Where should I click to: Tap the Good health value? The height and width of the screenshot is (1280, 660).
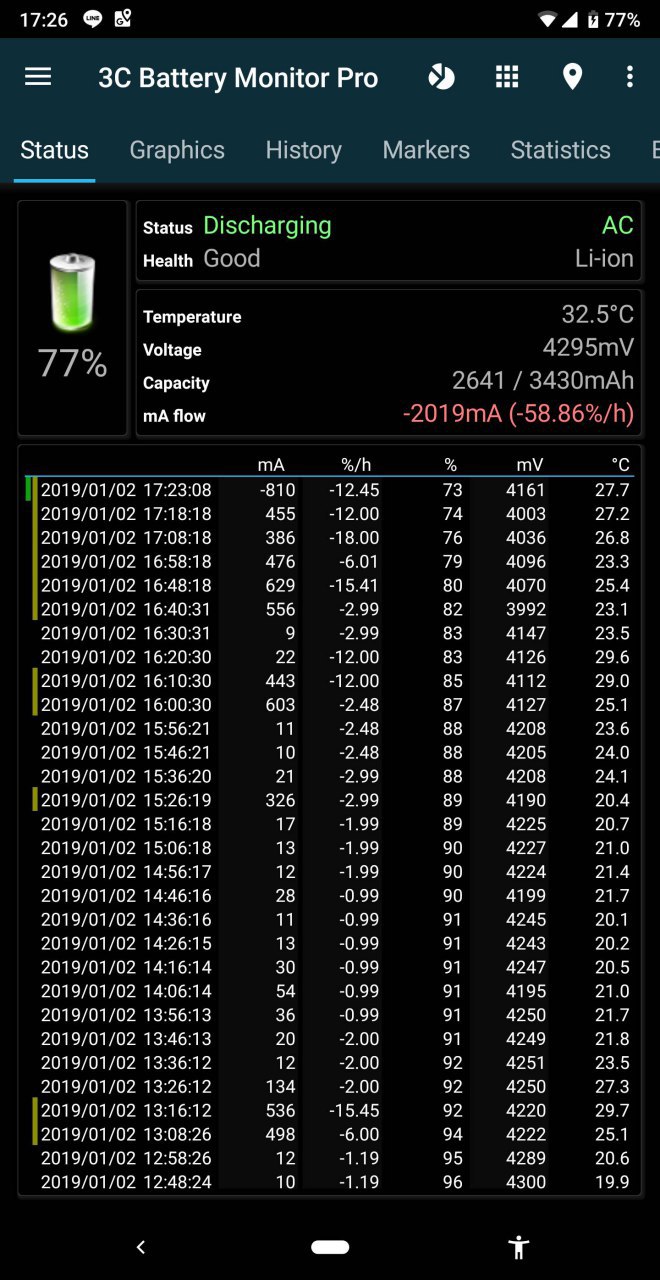click(x=232, y=258)
